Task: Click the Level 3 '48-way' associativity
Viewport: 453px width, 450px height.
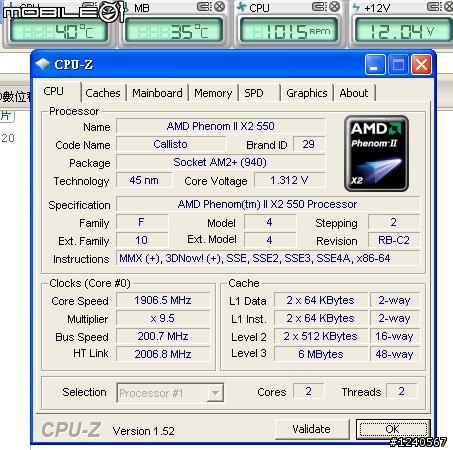Action: point(395,354)
